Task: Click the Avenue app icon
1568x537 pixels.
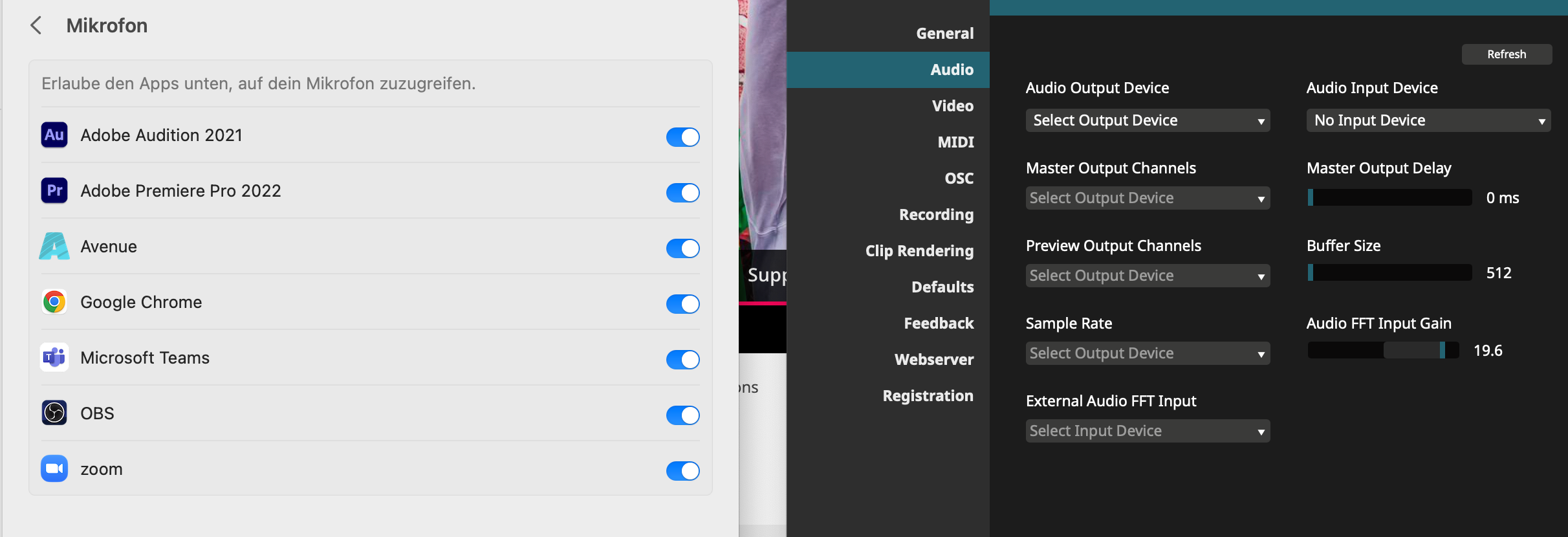Action: click(54, 247)
